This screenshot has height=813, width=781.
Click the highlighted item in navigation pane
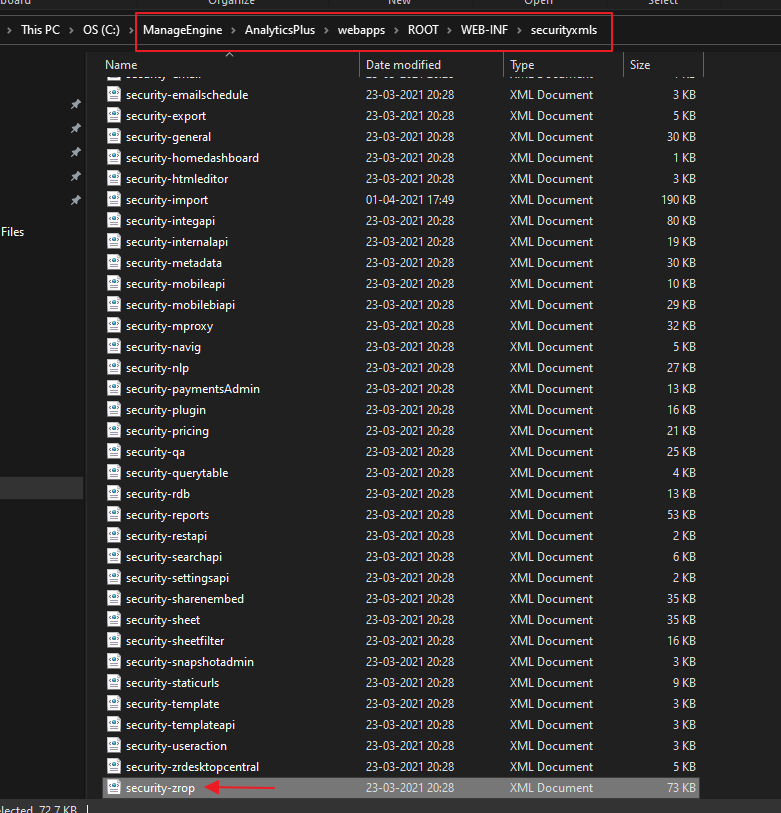[41, 488]
